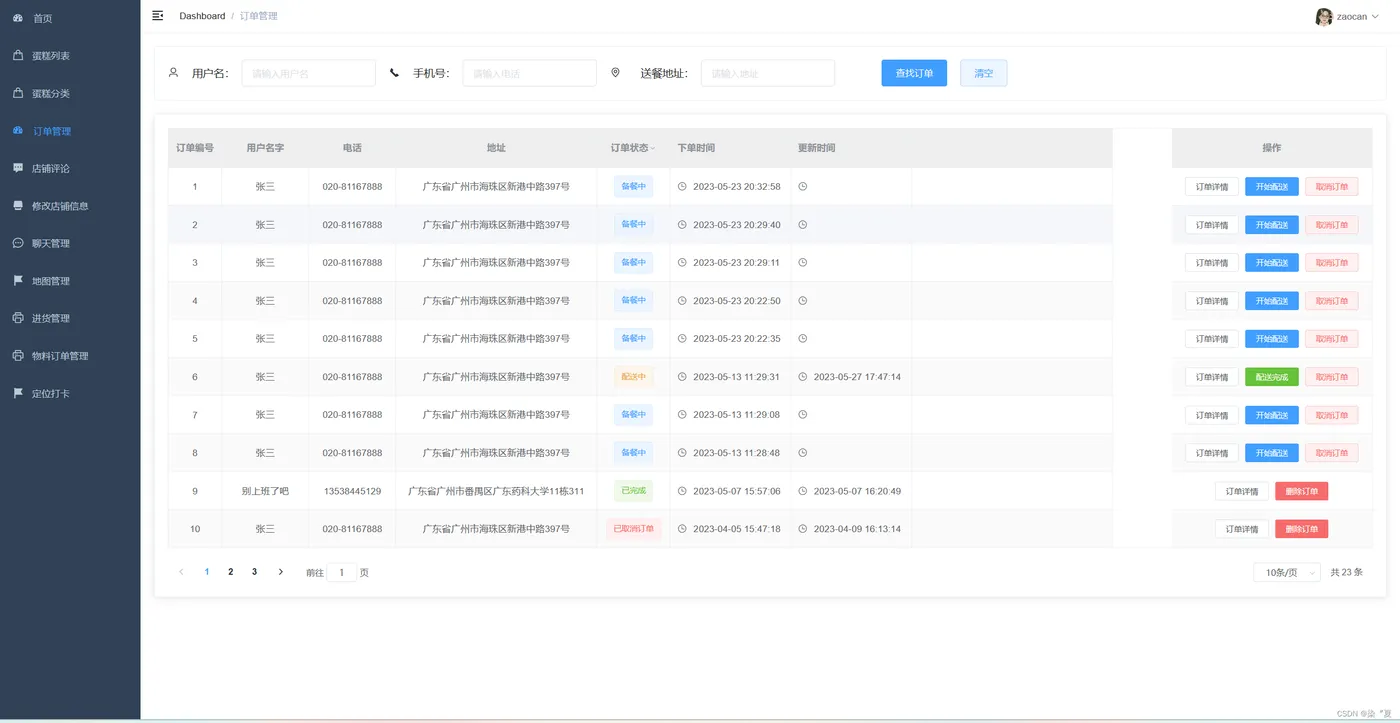
Task: Click the 订单编号 column header
Action: click(195, 148)
